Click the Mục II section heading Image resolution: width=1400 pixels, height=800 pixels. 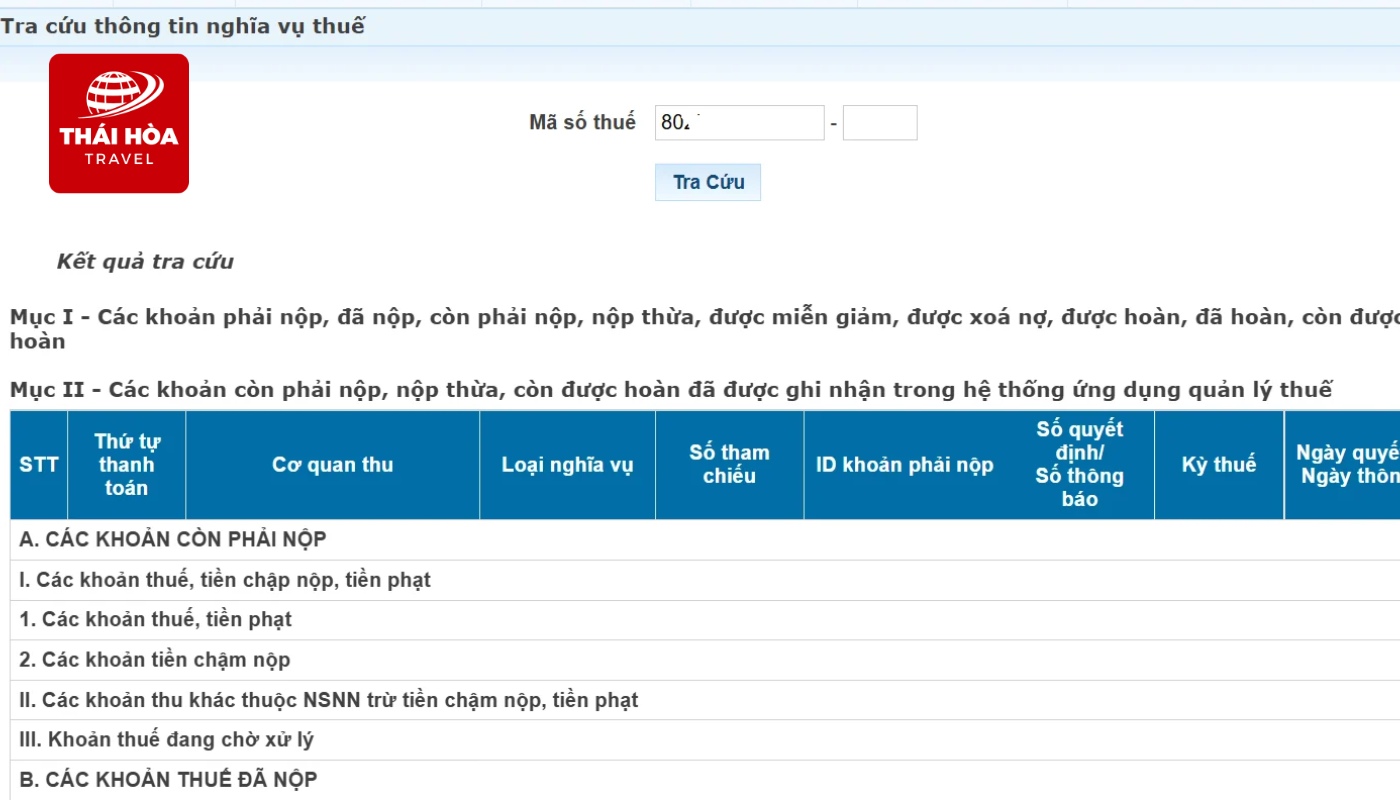[671, 390]
